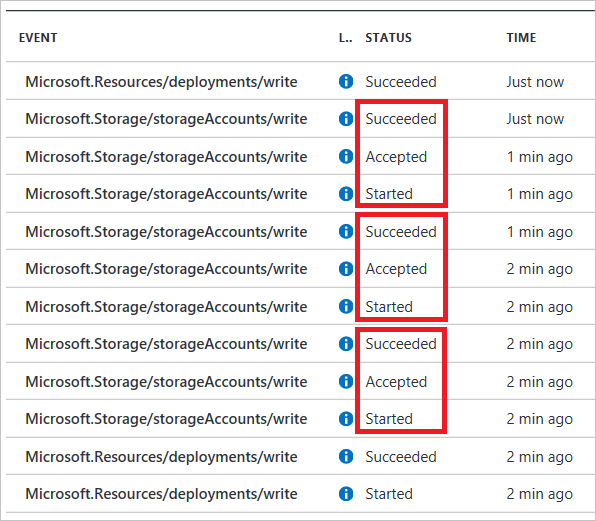Select 2 min ago time of storageAccounts Succeeded row
Image resolution: width=596 pixels, height=521 pixels.
[539, 344]
